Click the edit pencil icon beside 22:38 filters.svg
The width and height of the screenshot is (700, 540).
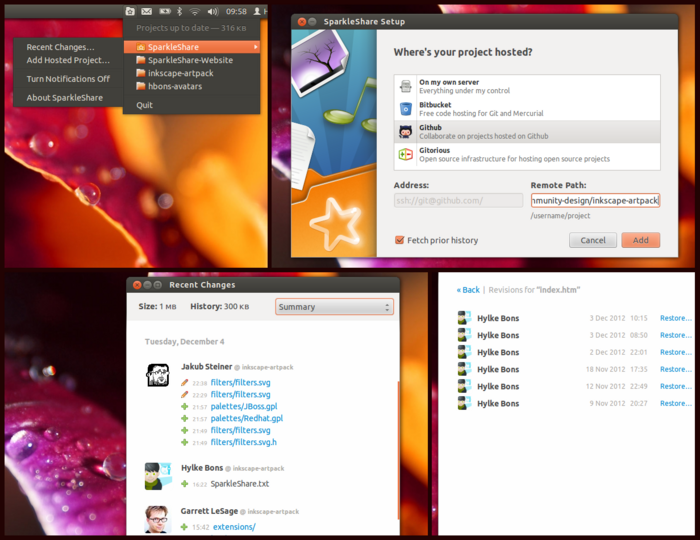tap(184, 382)
